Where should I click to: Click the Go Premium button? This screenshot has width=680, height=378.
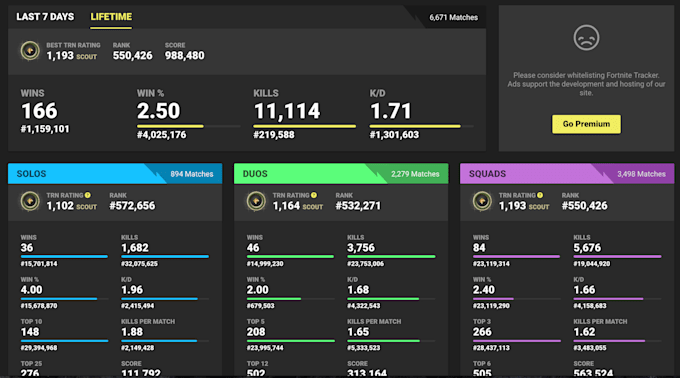click(x=586, y=124)
